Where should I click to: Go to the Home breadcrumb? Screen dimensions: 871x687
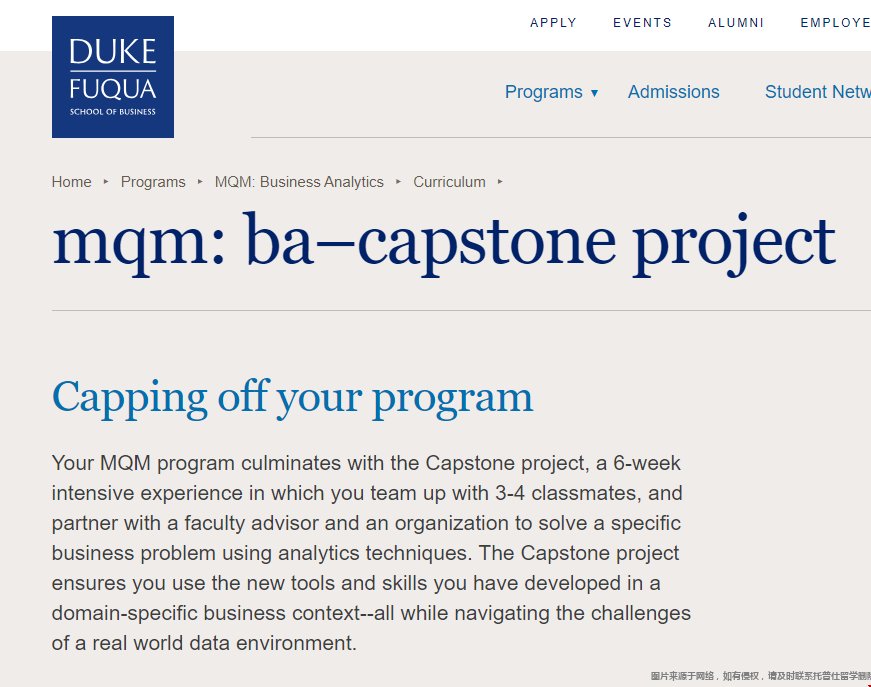(71, 182)
